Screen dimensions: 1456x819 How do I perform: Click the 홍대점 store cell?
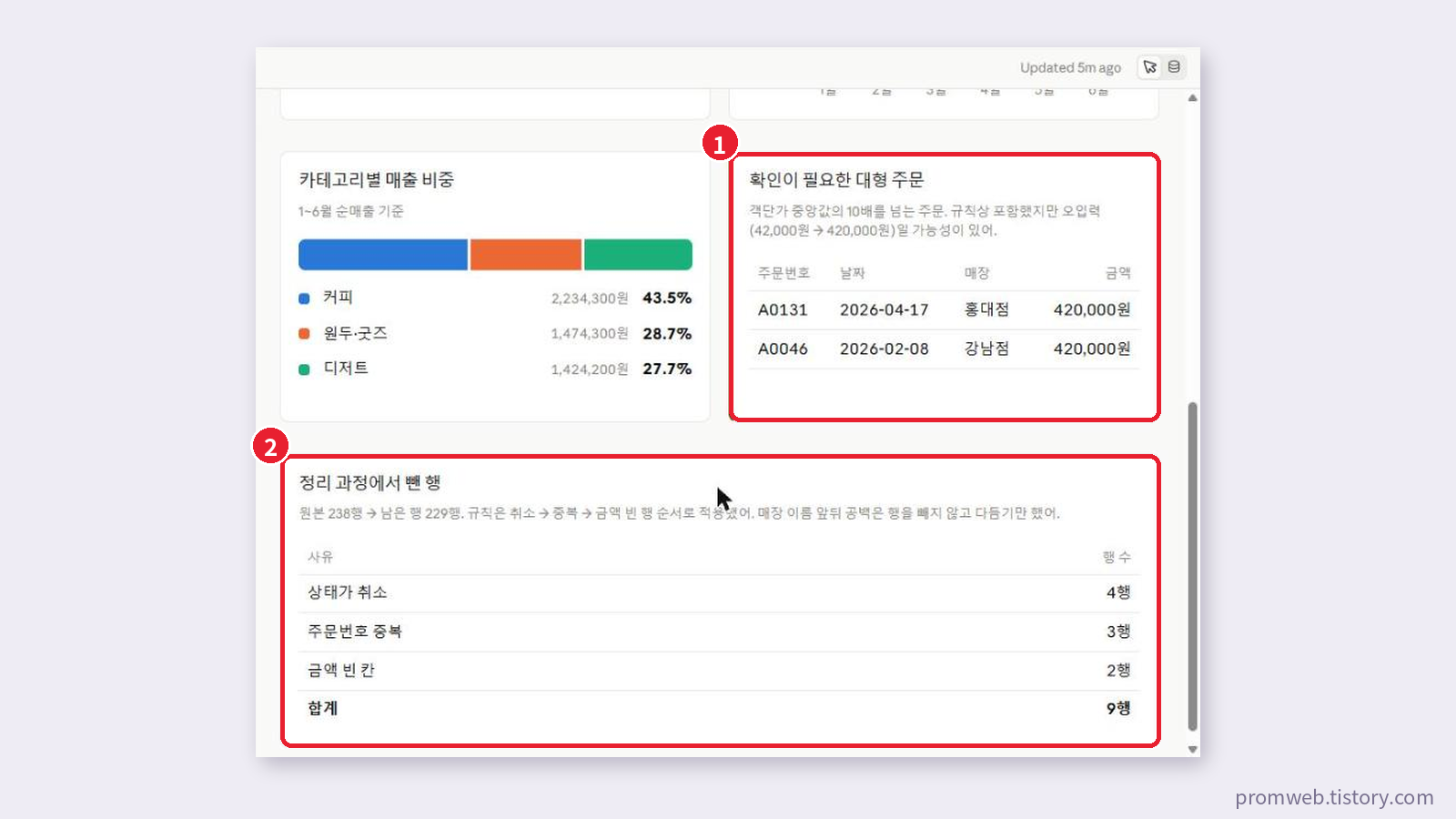tap(986, 309)
